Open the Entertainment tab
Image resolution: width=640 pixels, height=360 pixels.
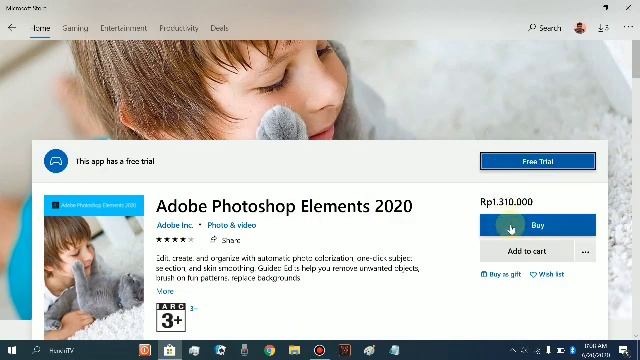tap(123, 28)
